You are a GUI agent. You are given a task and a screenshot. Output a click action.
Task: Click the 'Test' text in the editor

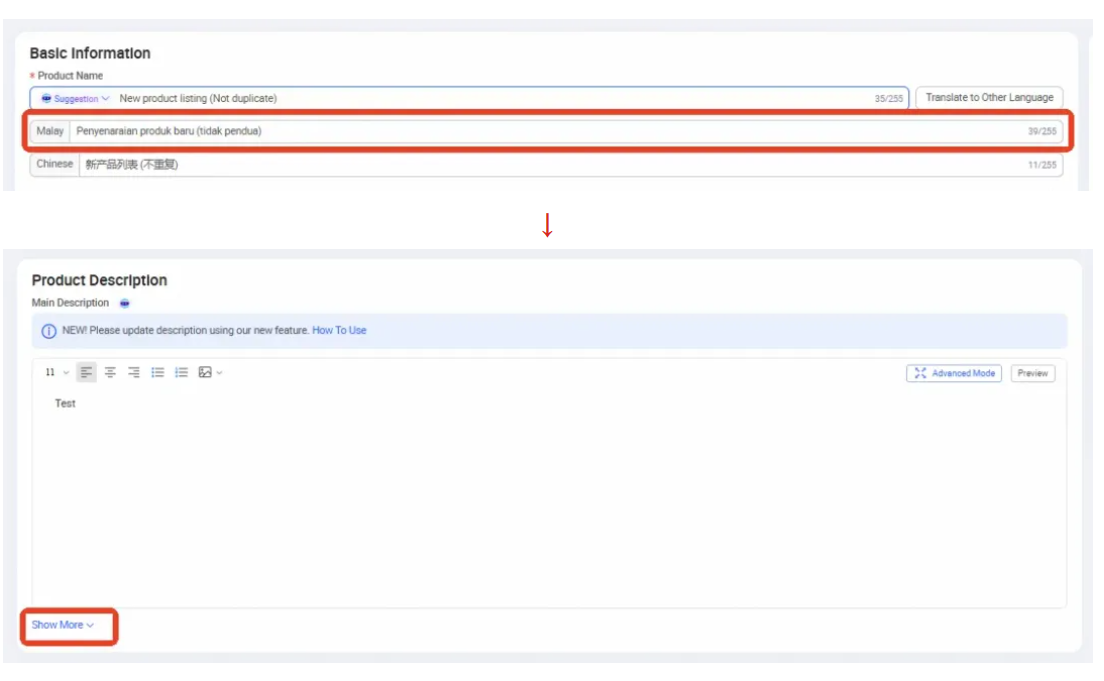(x=65, y=404)
